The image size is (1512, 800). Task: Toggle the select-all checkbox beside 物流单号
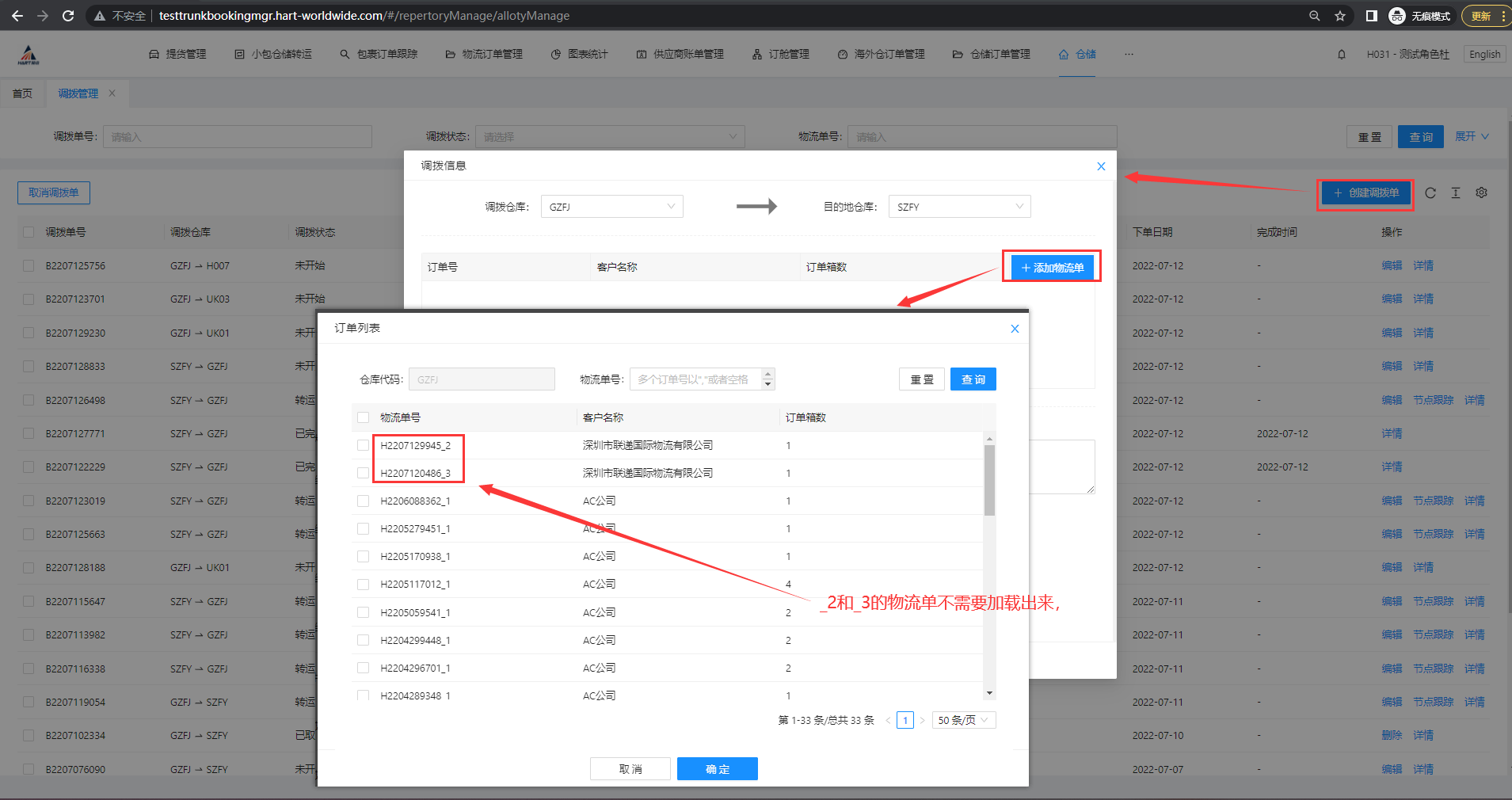click(363, 417)
